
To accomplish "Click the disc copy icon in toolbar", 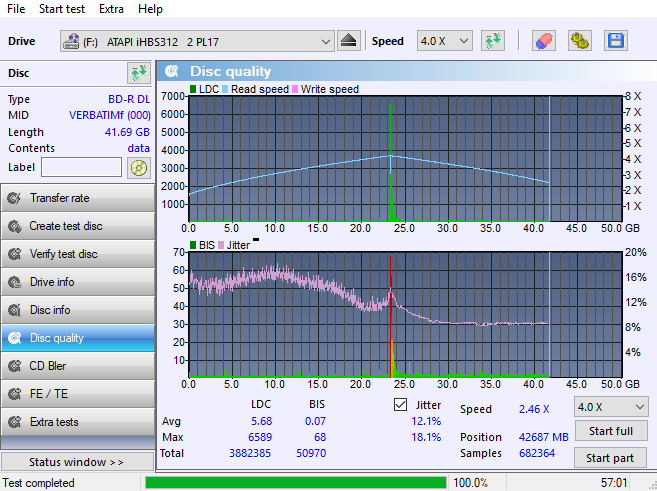I will [x=579, y=41].
